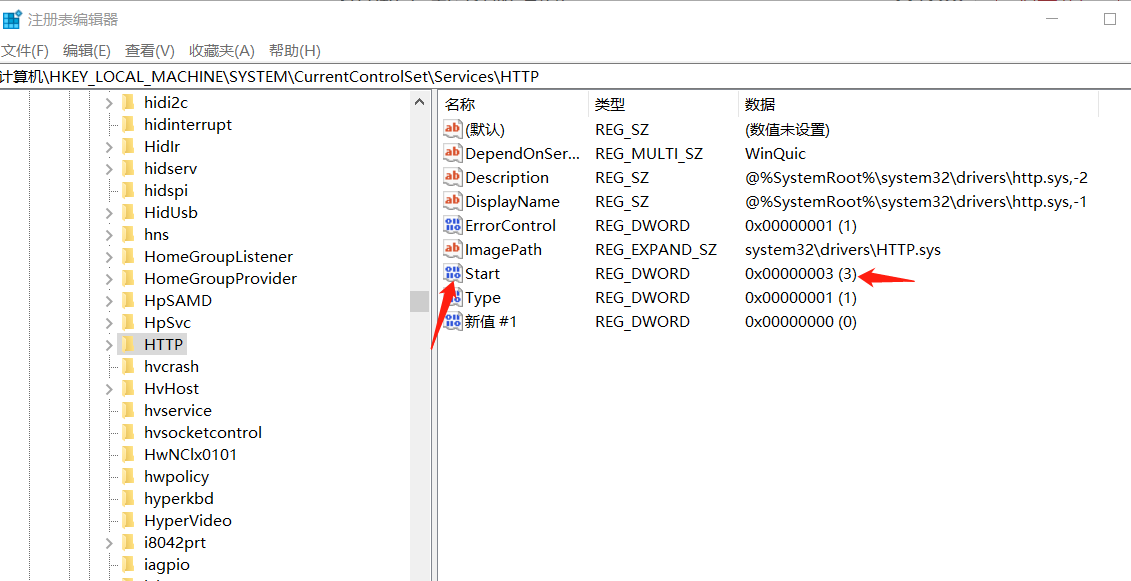
Task: Click the 新值 #1 DWORD icon
Action: coord(452,321)
